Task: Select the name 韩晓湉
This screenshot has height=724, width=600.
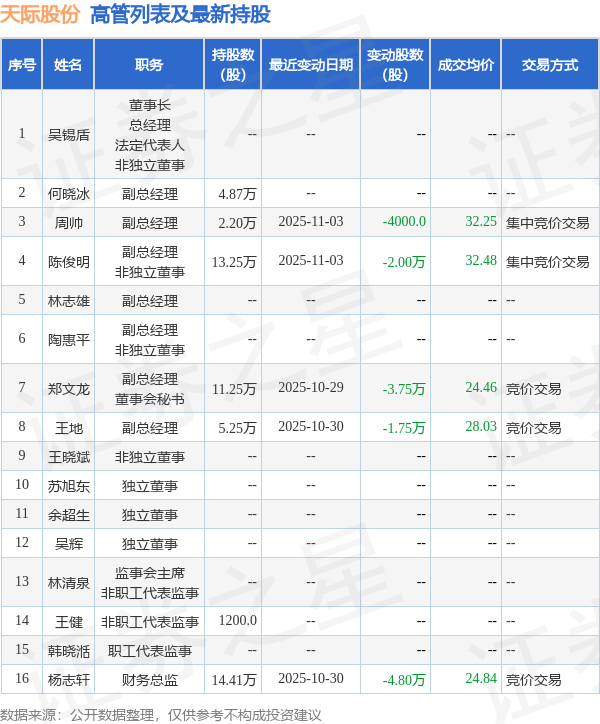Action: pos(68,651)
